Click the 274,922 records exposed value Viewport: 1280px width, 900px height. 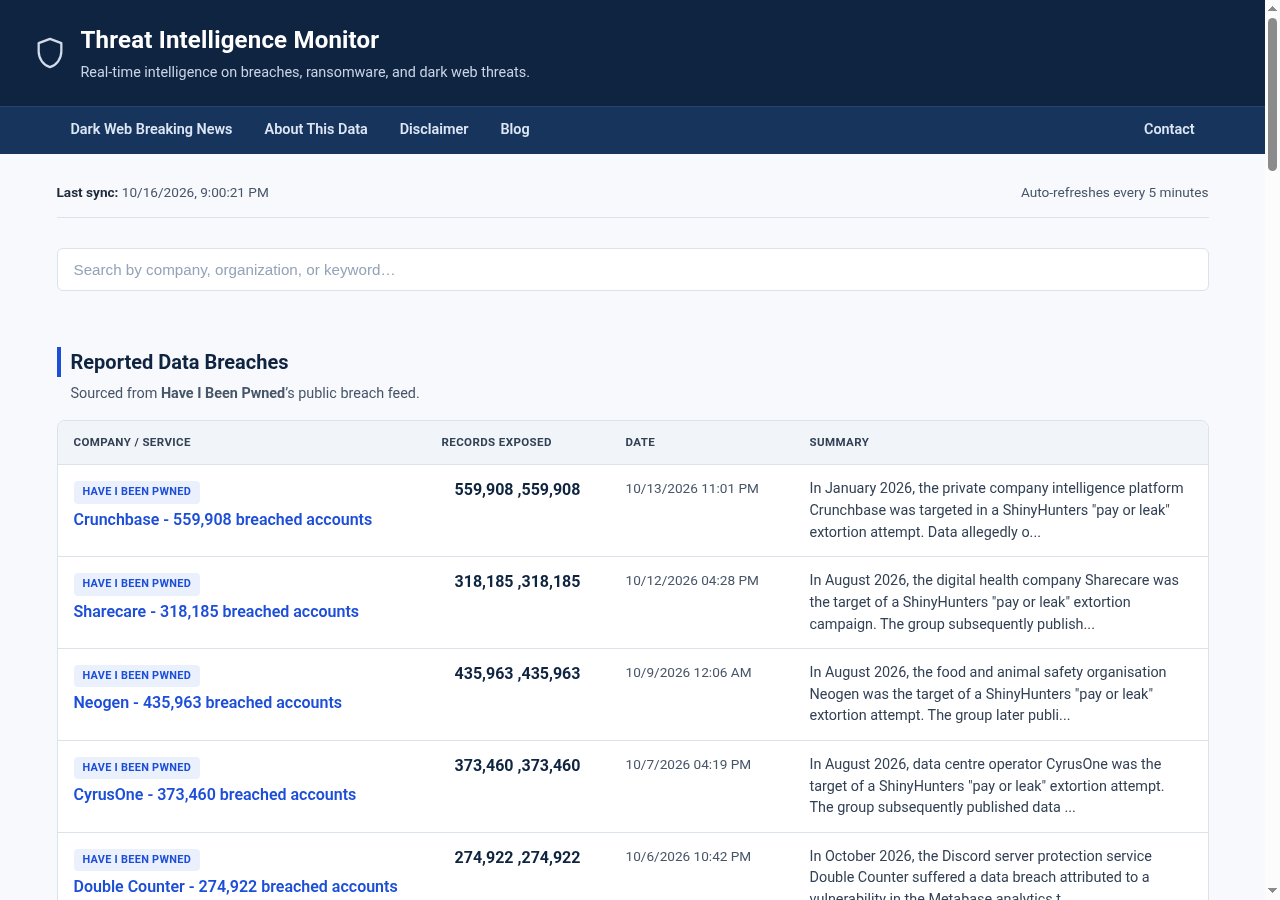[x=517, y=858]
